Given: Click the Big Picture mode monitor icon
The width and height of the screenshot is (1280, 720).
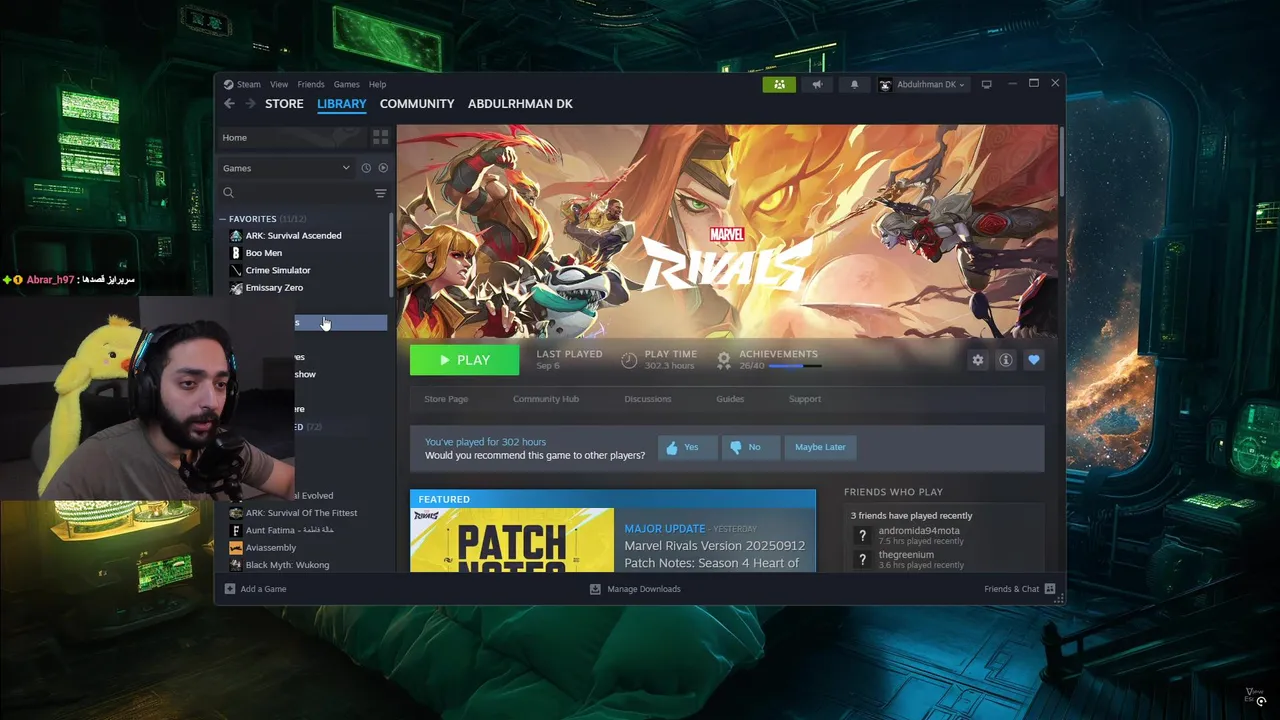Looking at the screenshot, I should pos(986,84).
